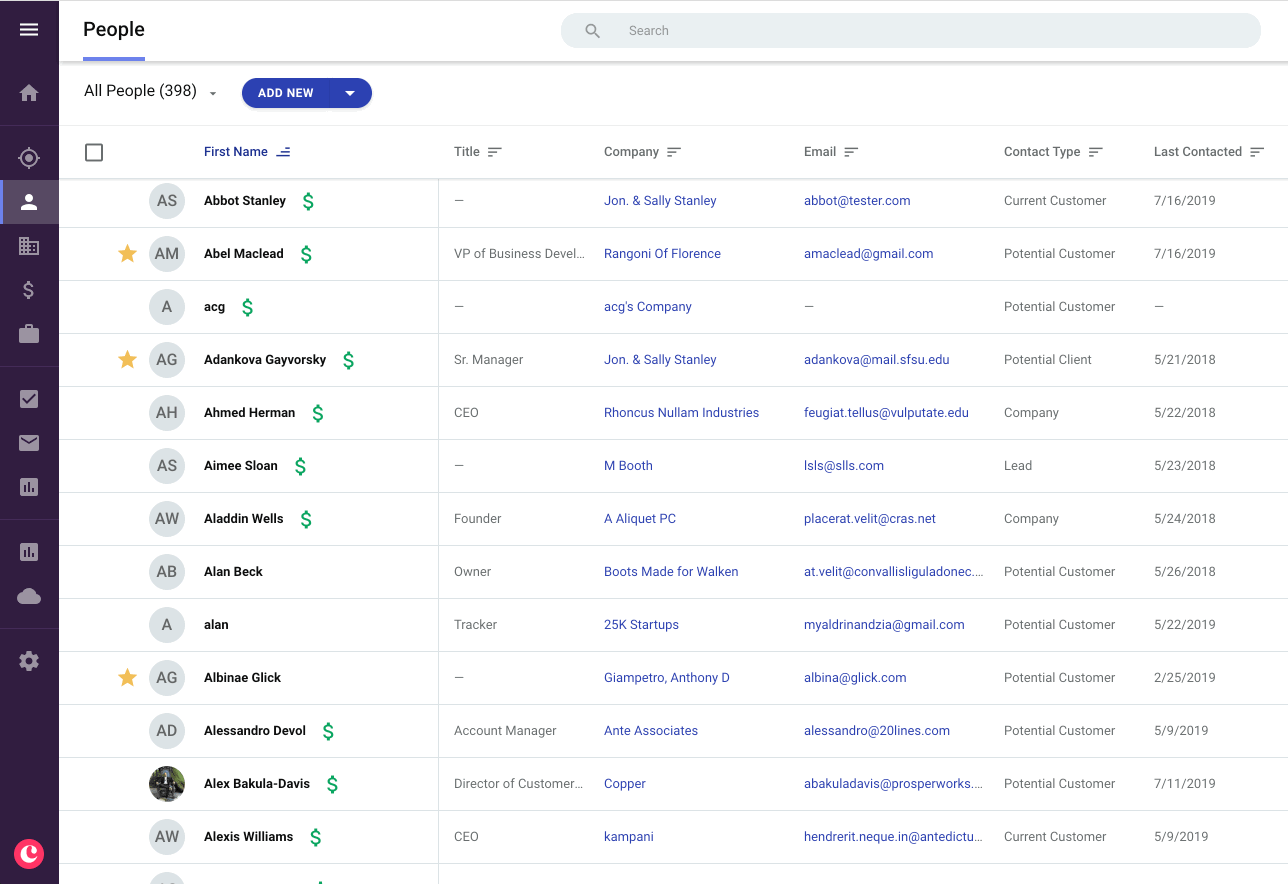Open the Albinae Glick contact name

click(x=242, y=678)
